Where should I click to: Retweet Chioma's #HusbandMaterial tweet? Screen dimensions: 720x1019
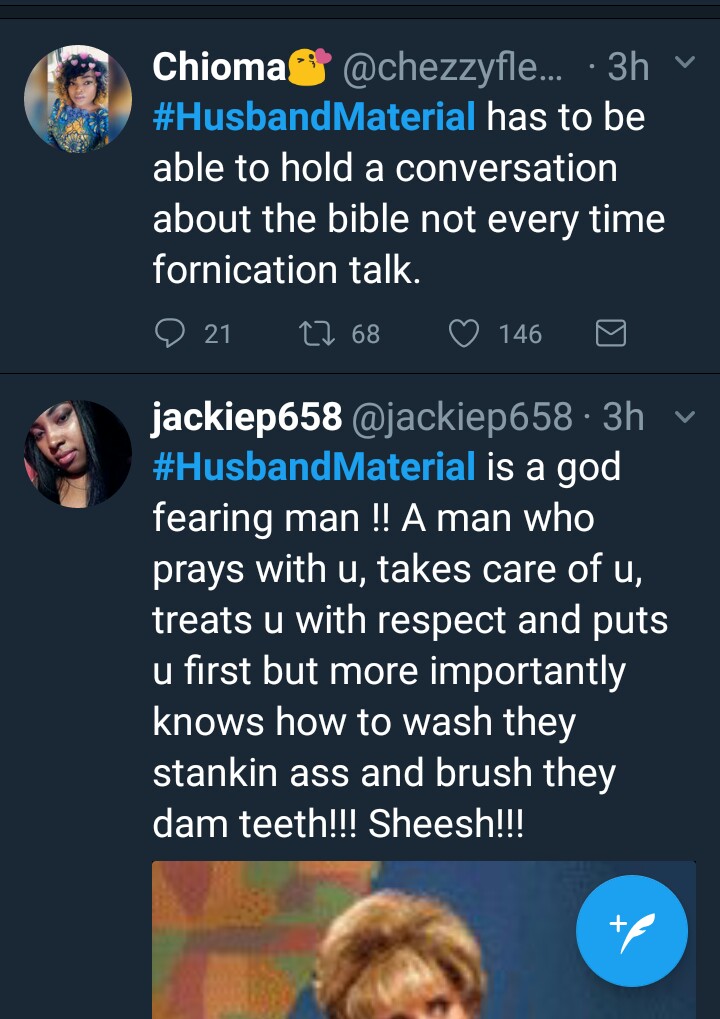click(x=315, y=333)
